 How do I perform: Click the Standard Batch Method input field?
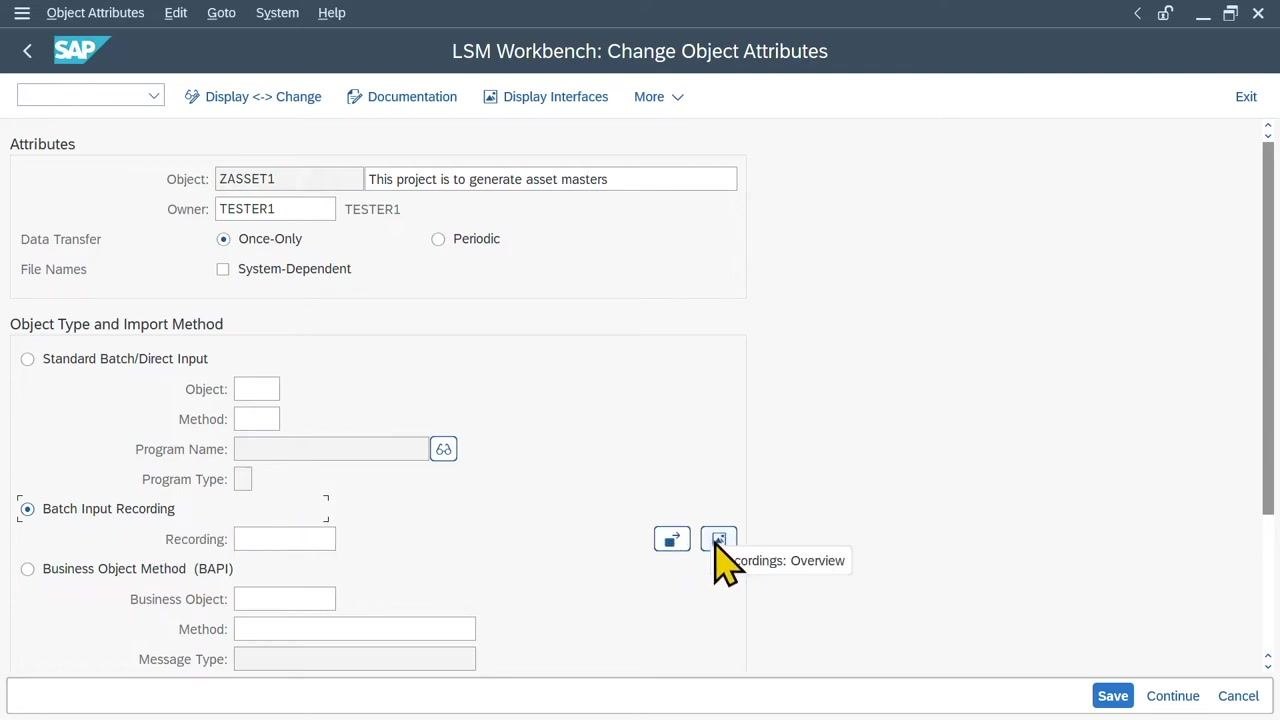[257, 419]
